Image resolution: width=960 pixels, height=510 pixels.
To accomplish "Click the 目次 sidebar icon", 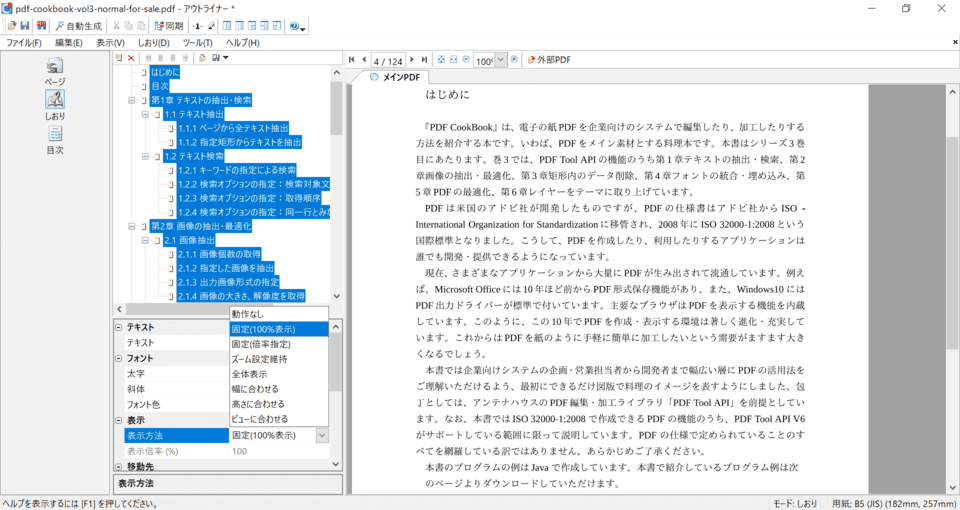I will 55,139.
